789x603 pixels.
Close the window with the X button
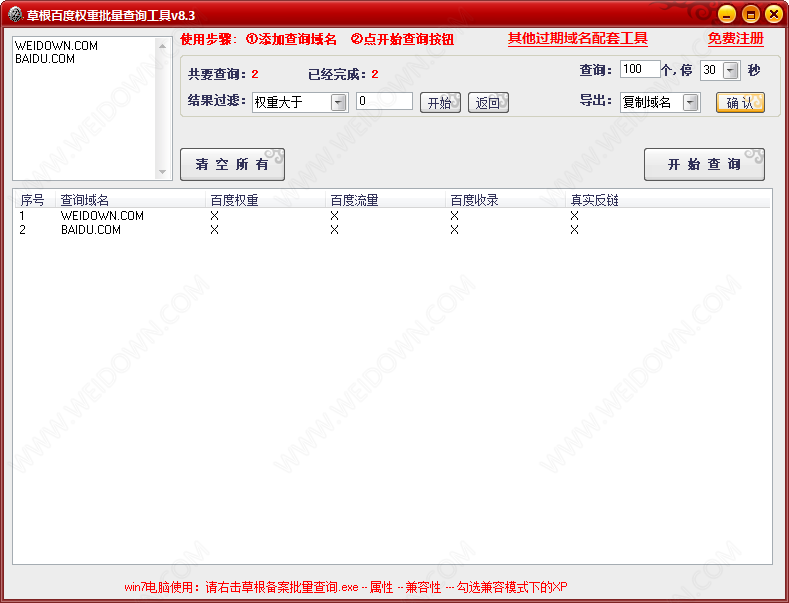click(x=774, y=14)
